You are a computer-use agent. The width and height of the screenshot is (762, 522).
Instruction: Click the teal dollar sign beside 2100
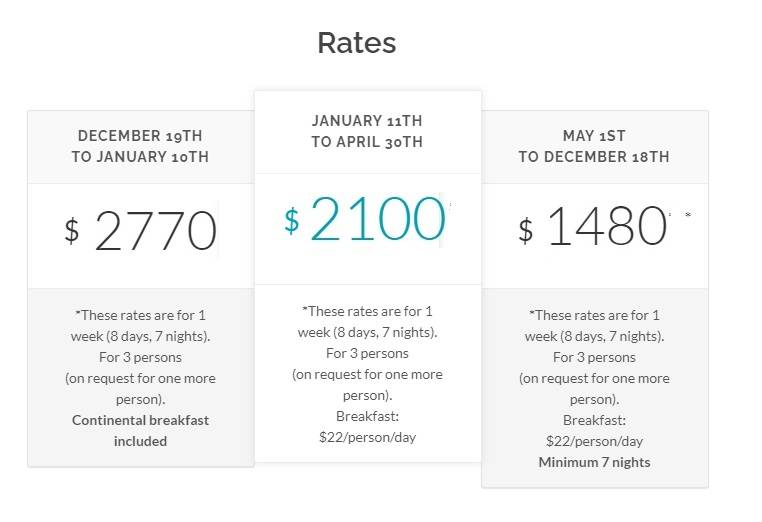(x=292, y=221)
